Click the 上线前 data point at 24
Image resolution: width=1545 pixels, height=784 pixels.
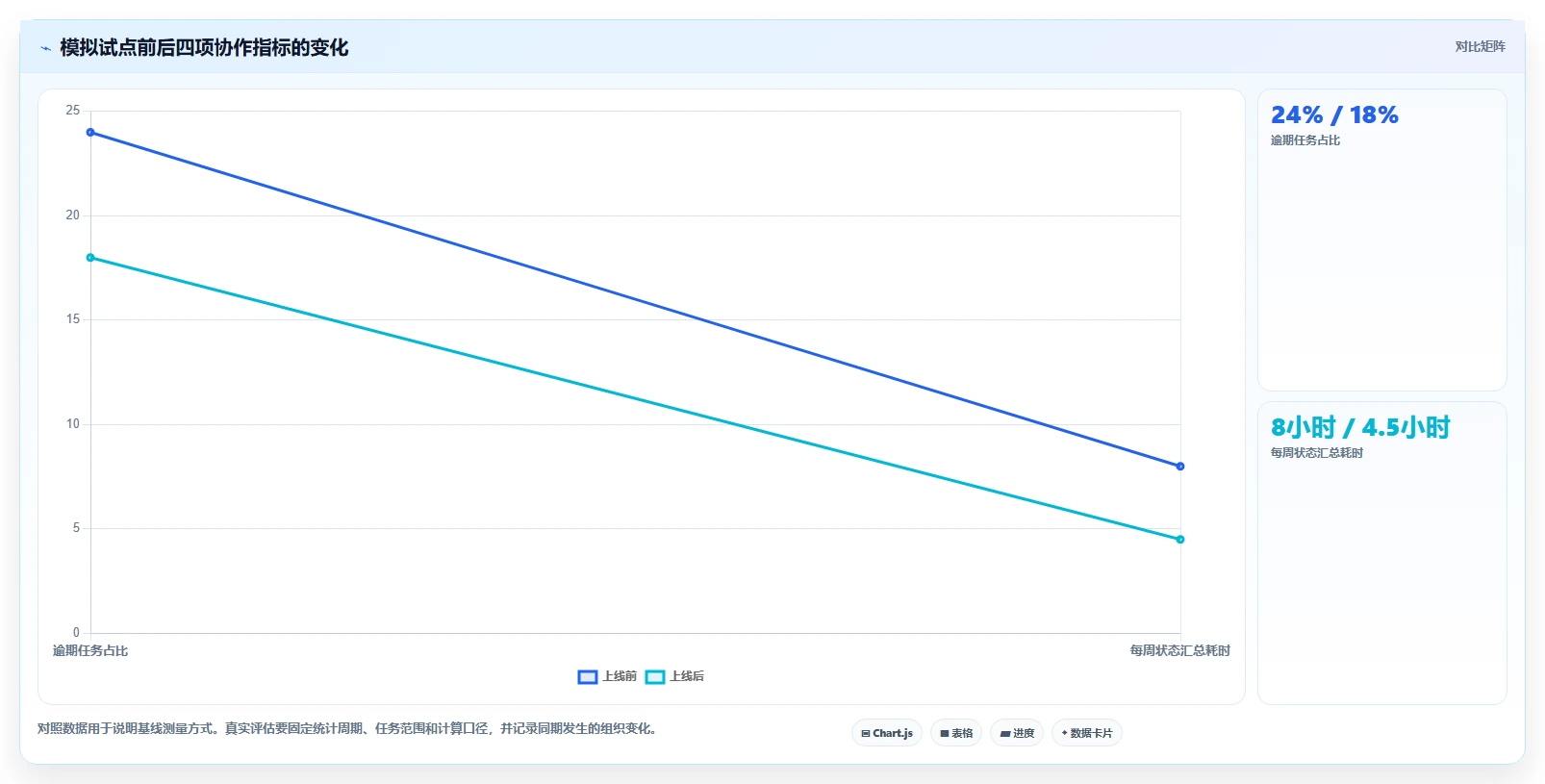pyautogui.click(x=90, y=133)
